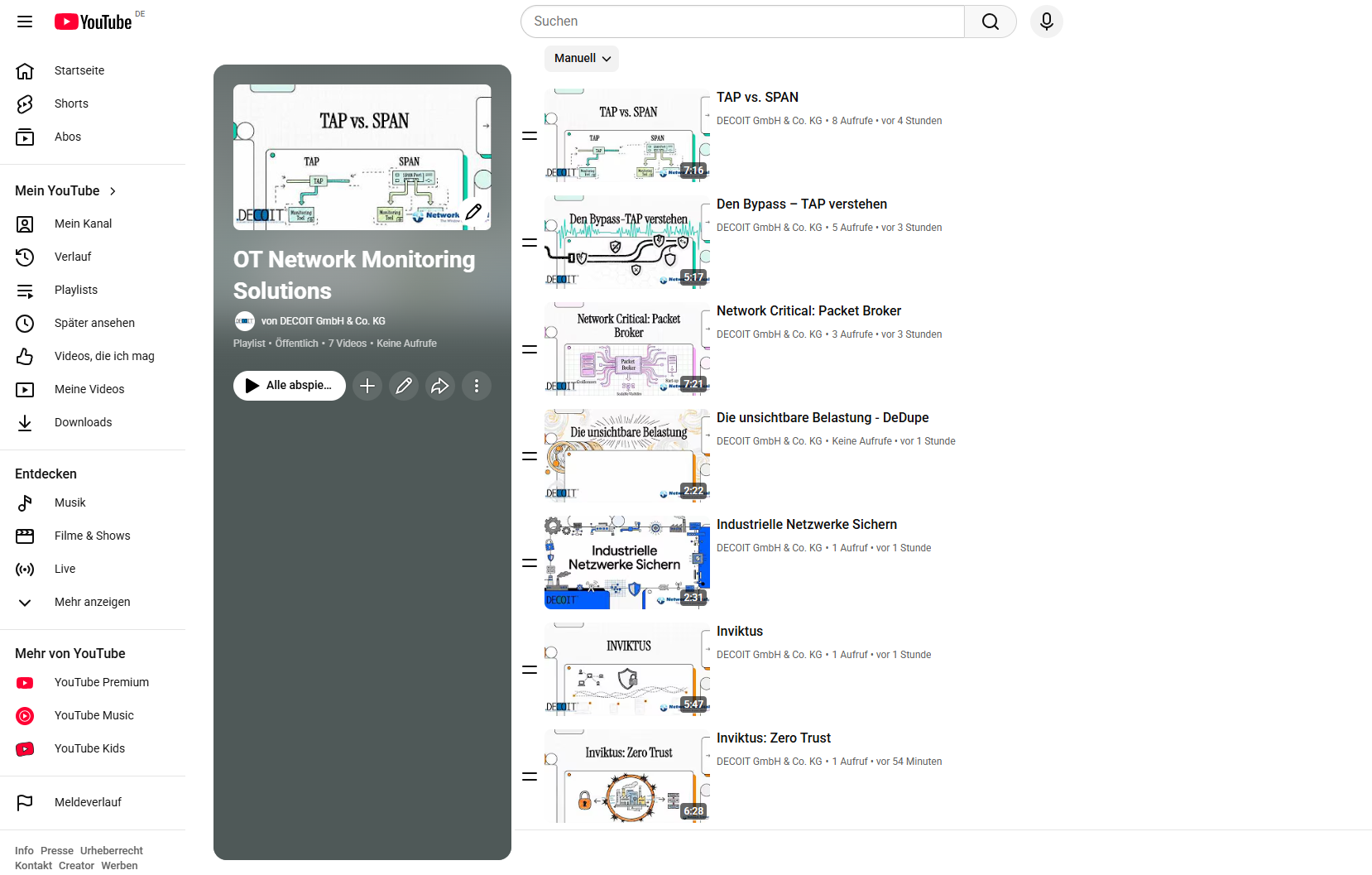The image size is (1372, 875).
Task: Edit playlist with pencil button
Action: pyautogui.click(x=404, y=386)
